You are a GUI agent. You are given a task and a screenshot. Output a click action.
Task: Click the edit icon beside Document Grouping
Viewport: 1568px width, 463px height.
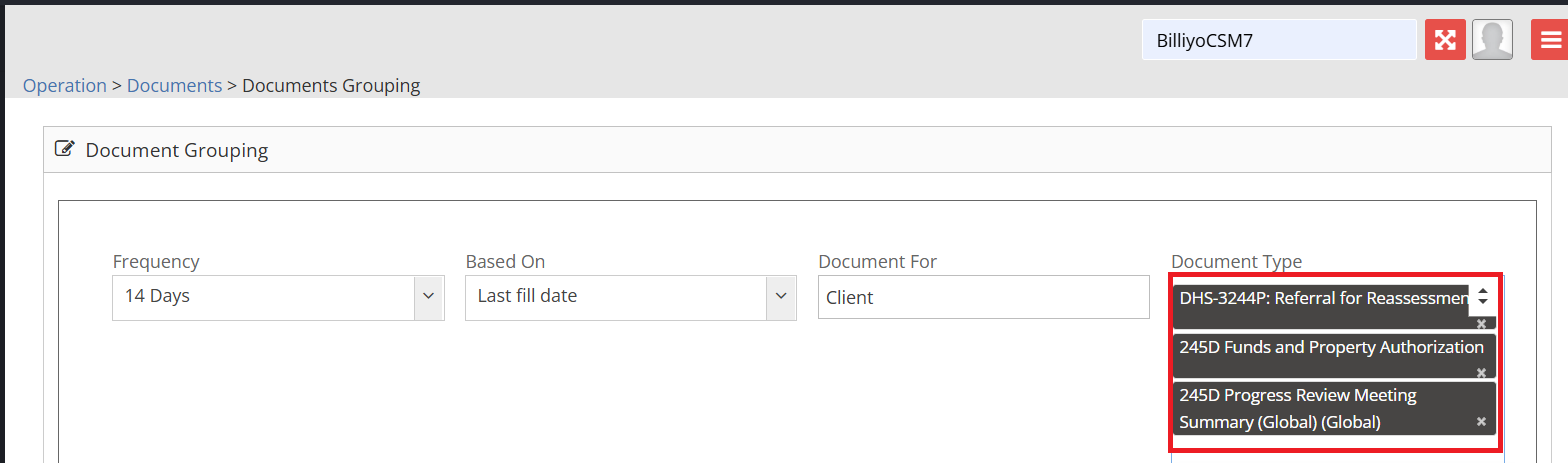pyautogui.click(x=64, y=150)
